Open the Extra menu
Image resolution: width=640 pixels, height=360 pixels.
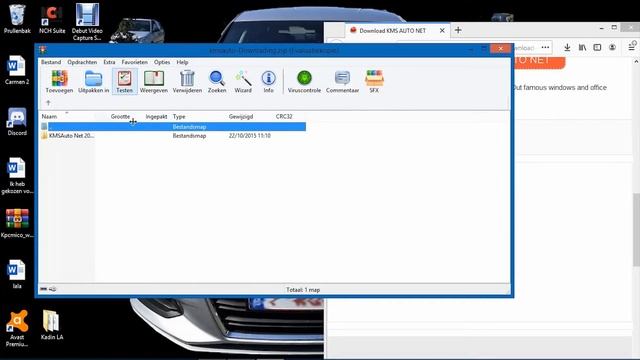click(x=109, y=62)
